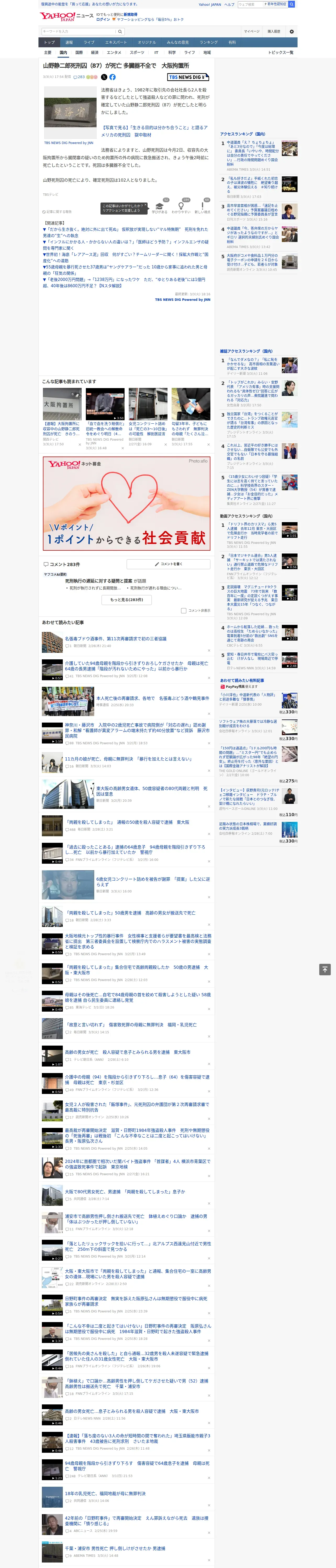
Task: Open related link about 老後2000万円問題
Action: [124, 283]
